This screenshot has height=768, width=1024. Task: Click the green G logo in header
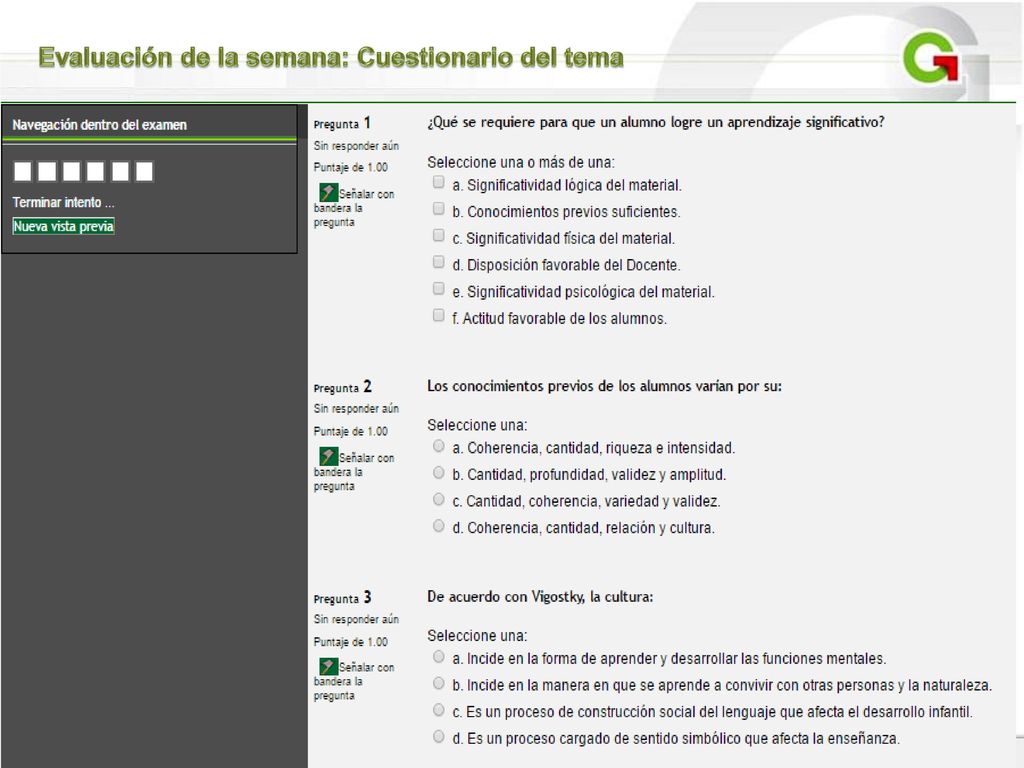(931, 58)
